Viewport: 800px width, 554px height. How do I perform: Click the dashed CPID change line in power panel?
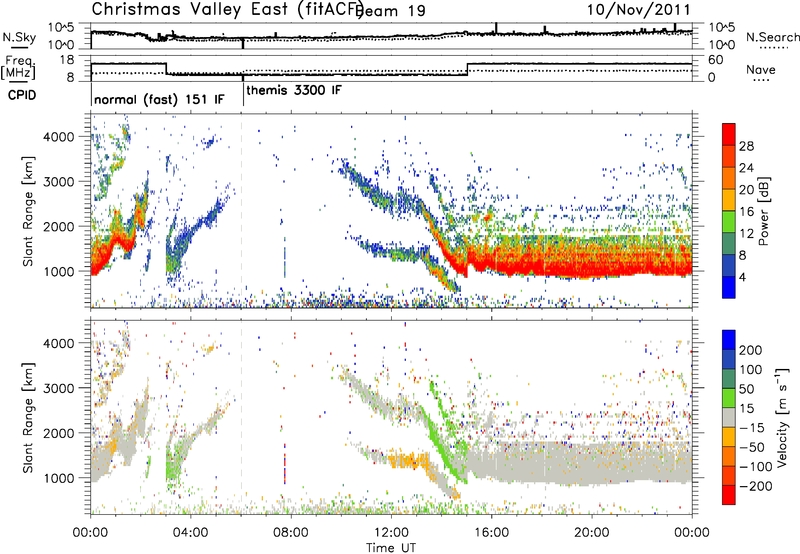click(x=242, y=211)
